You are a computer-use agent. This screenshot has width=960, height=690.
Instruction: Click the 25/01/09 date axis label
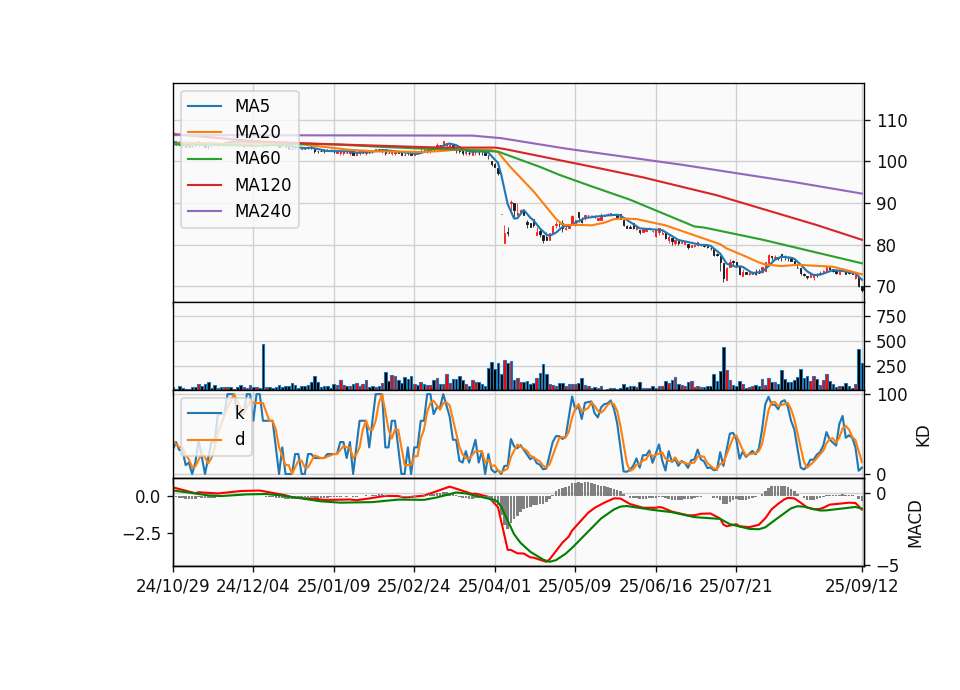[334, 587]
